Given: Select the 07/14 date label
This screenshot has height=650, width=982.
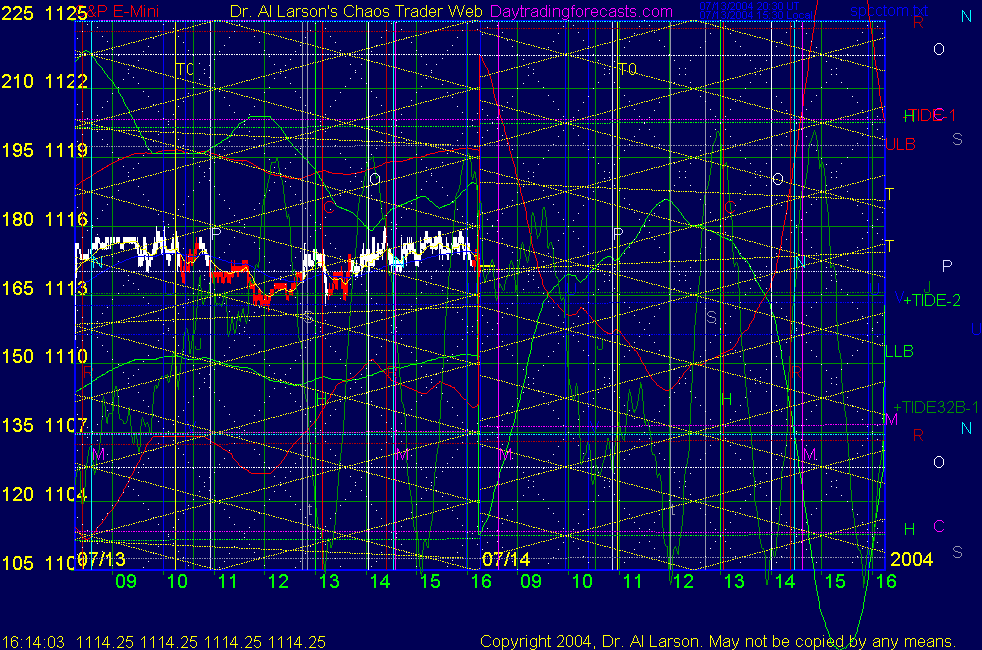Looking at the screenshot, I should point(506,559).
